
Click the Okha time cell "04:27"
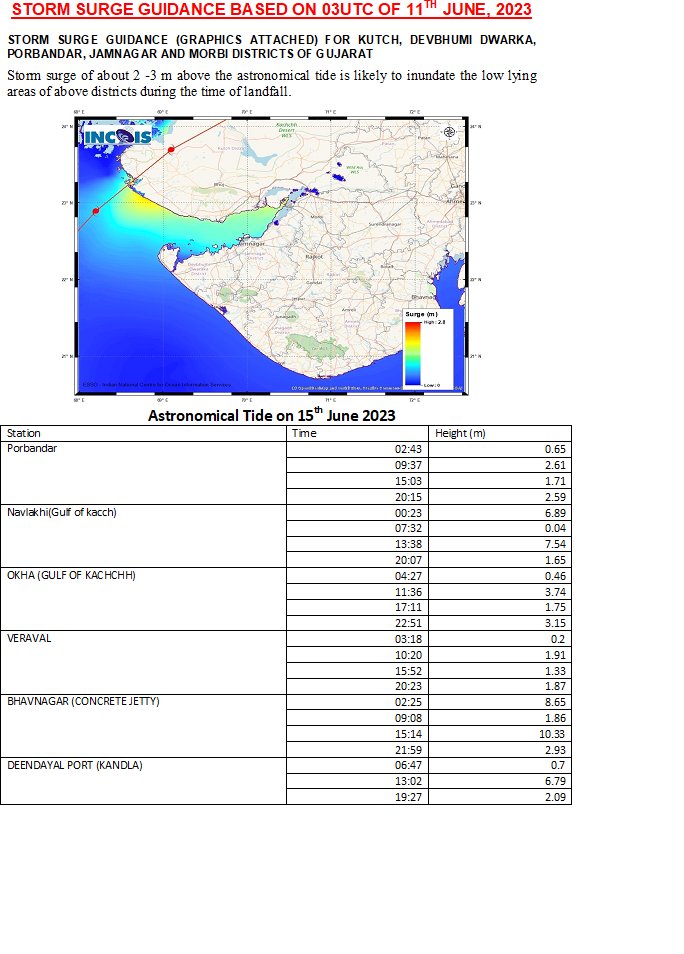pos(357,576)
